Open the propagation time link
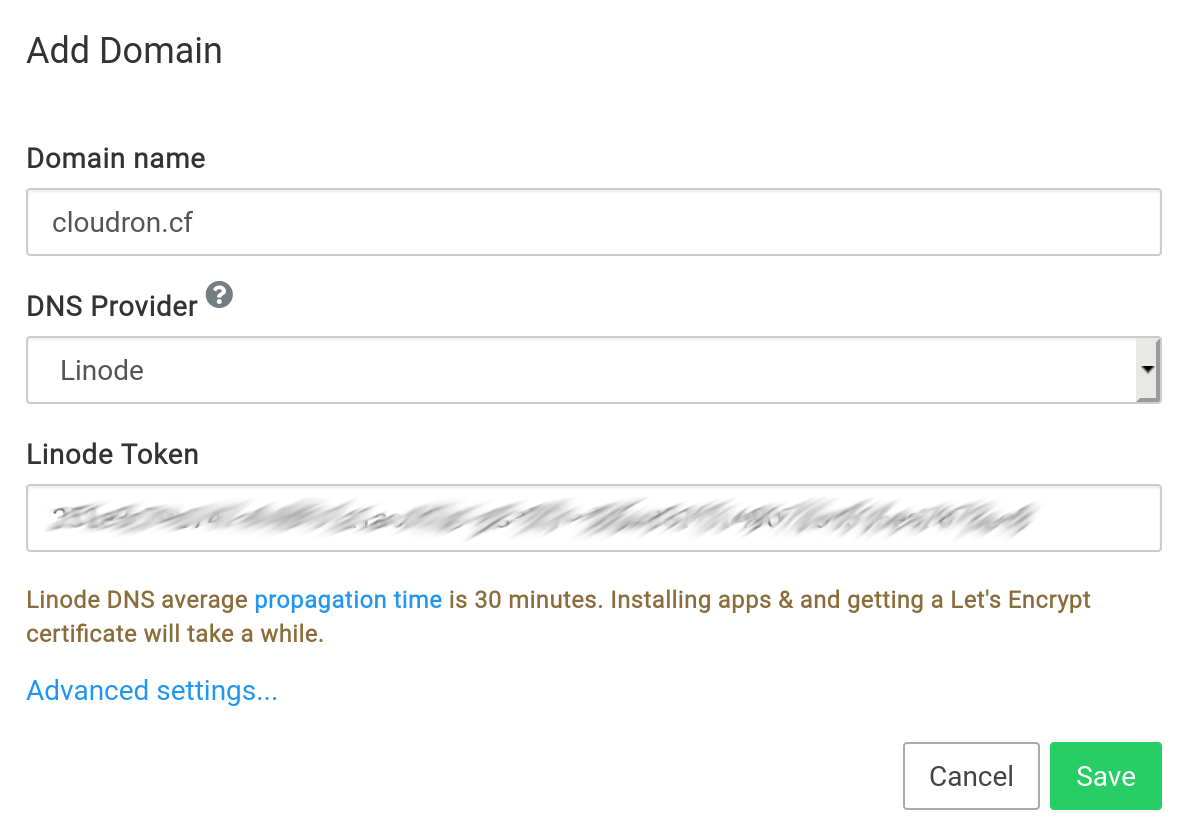The width and height of the screenshot is (1186, 834). (348, 600)
